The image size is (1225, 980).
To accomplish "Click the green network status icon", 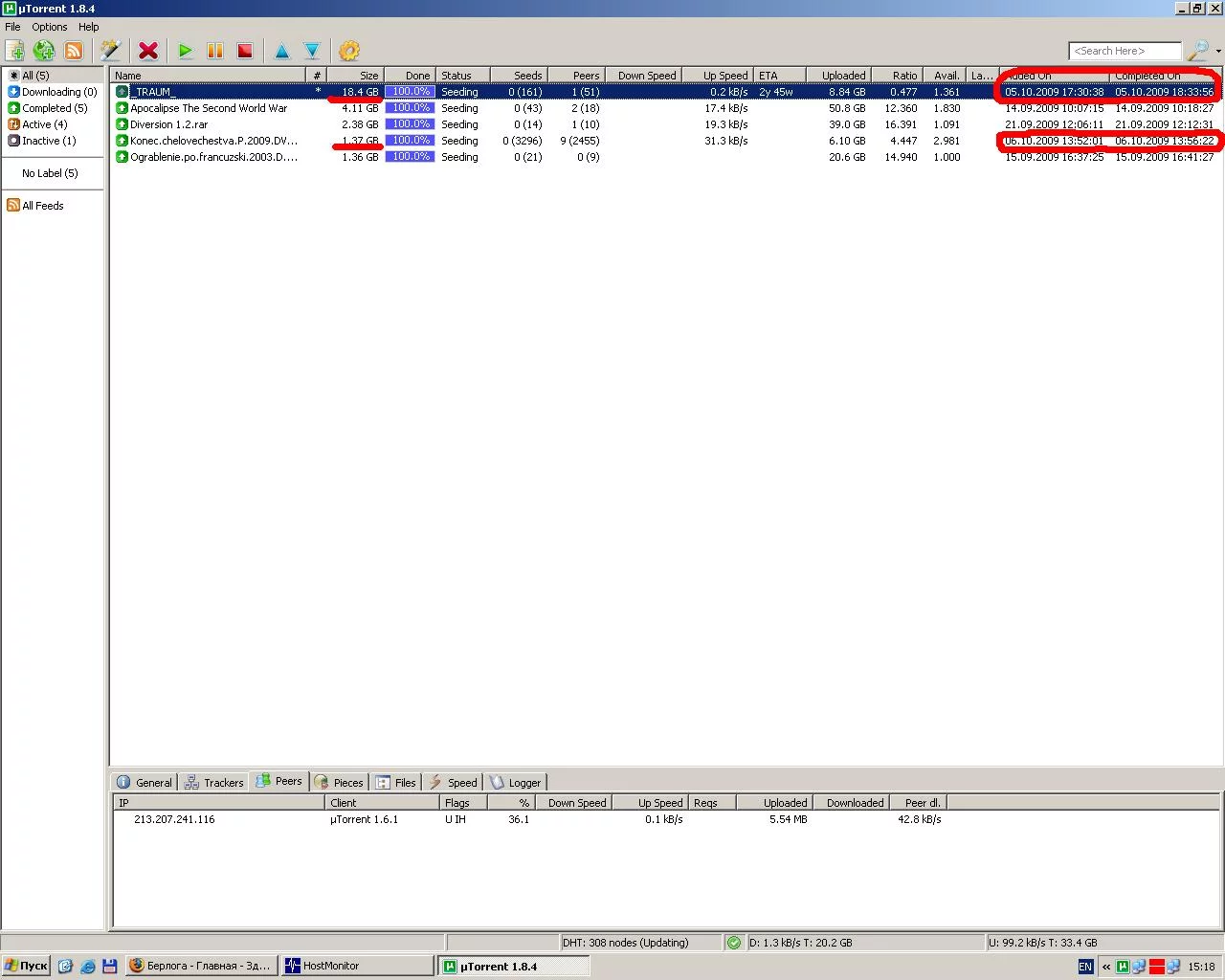I will 734,943.
